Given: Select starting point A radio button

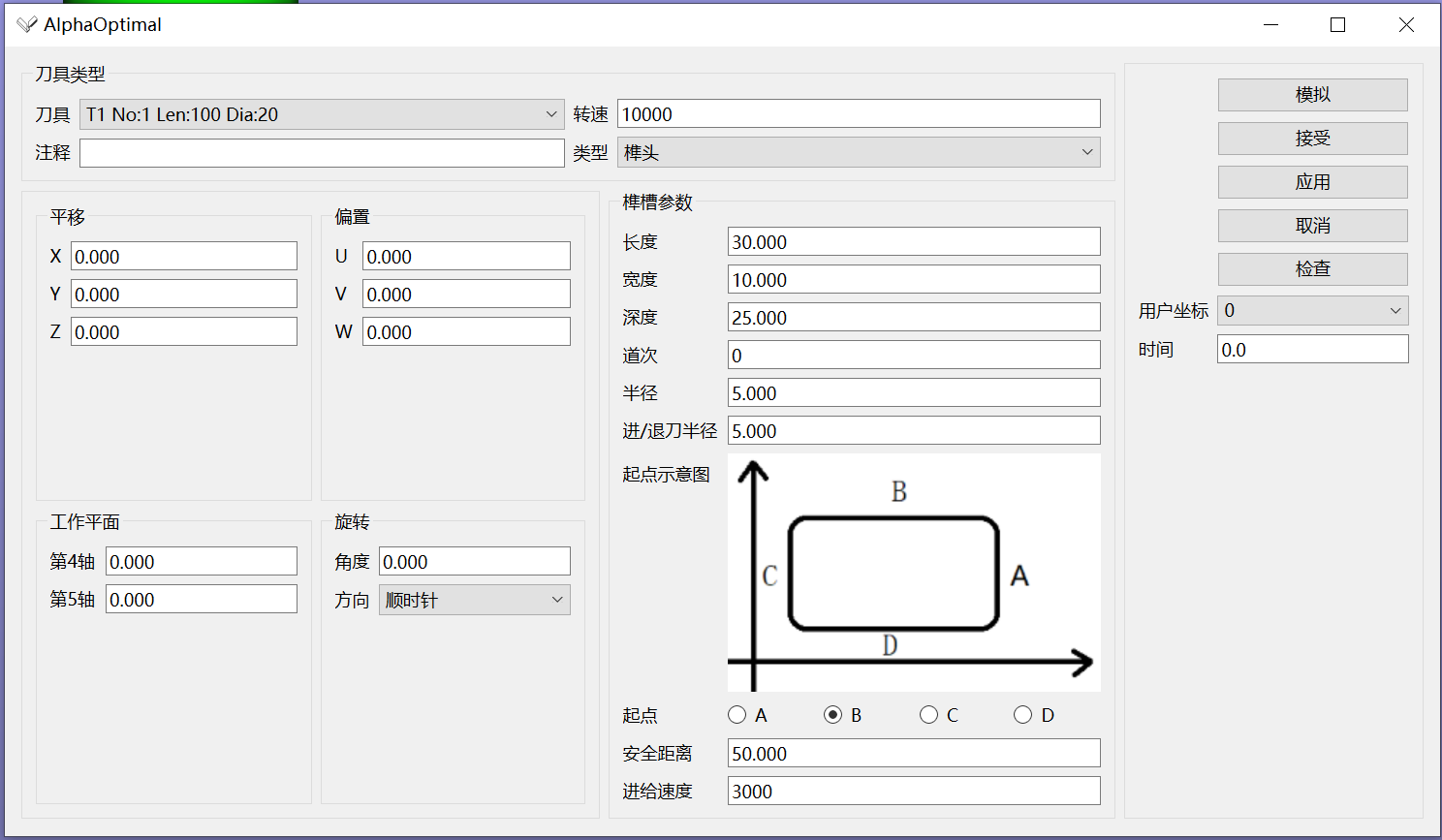Looking at the screenshot, I should pos(737,714).
